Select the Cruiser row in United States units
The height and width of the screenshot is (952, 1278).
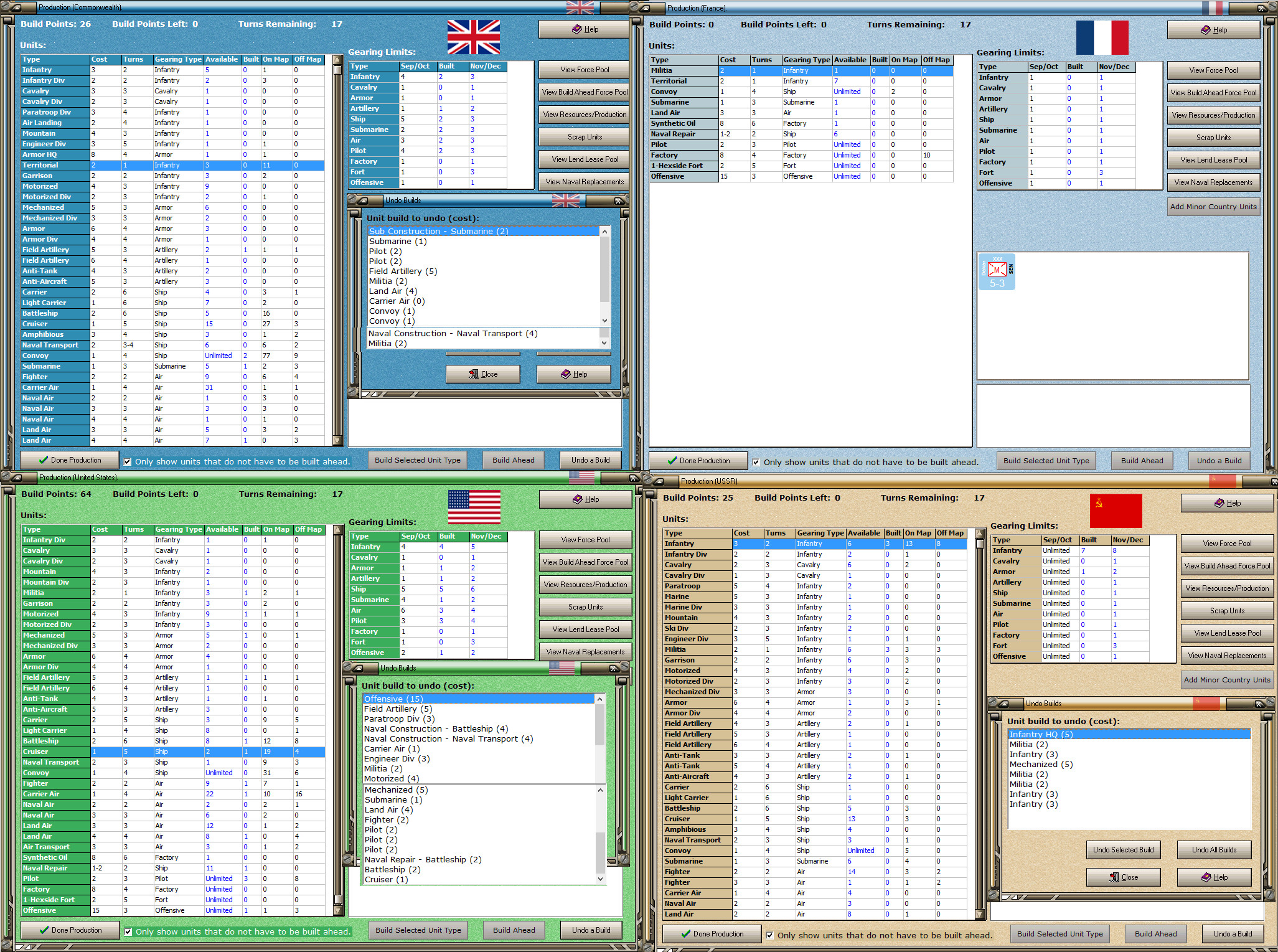point(174,752)
